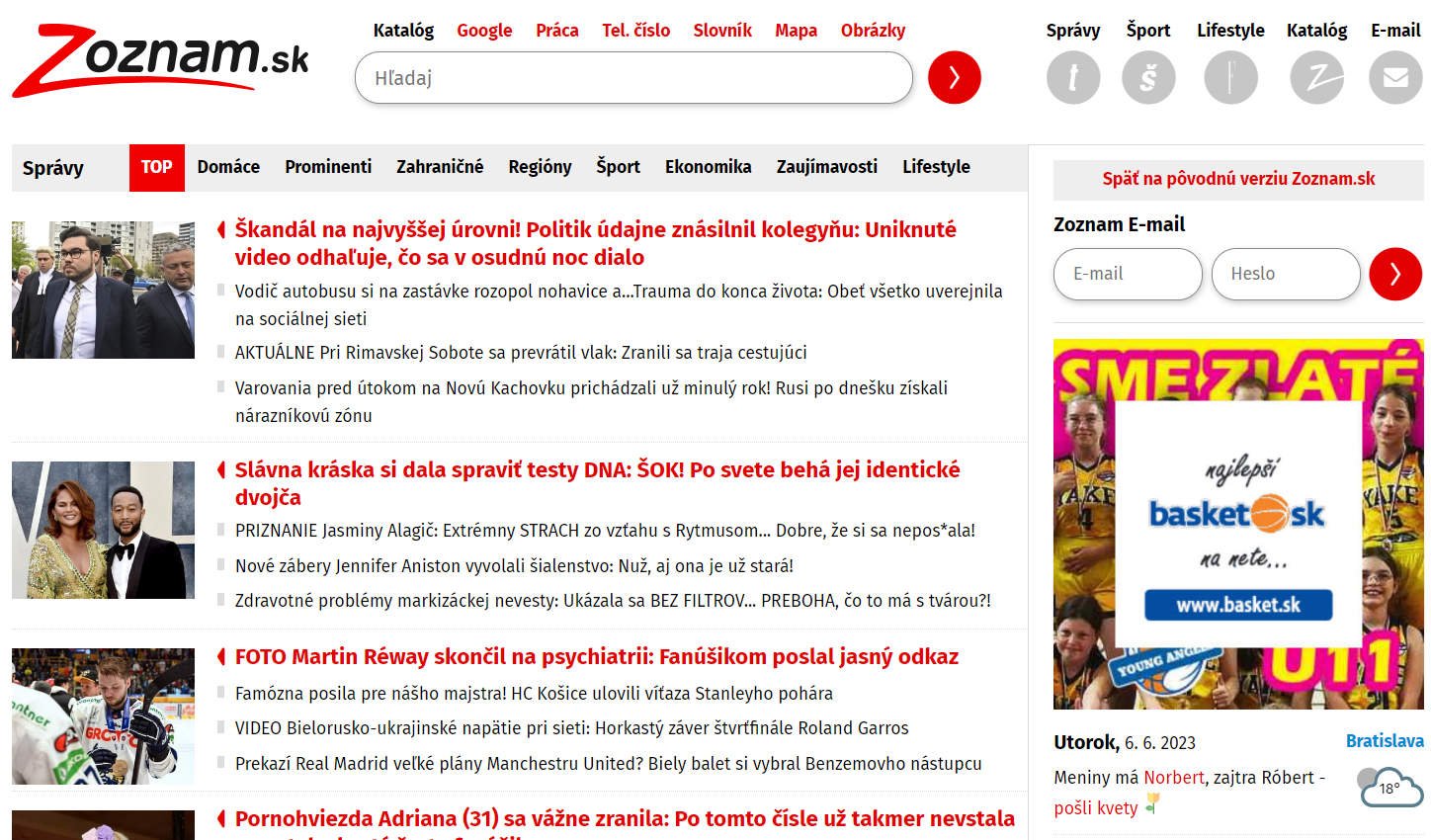Open the Katalóg round Z icon

pyautogui.click(x=1316, y=77)
